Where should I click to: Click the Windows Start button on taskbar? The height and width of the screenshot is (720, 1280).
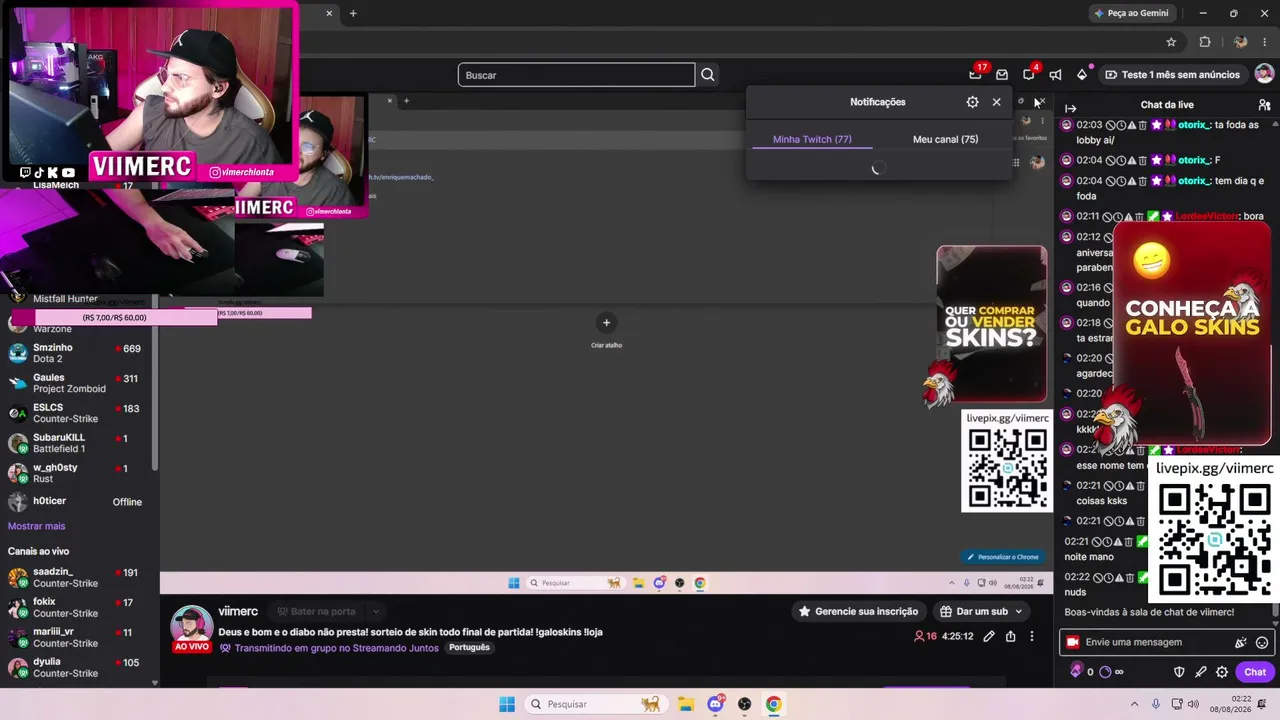point(507,704)
